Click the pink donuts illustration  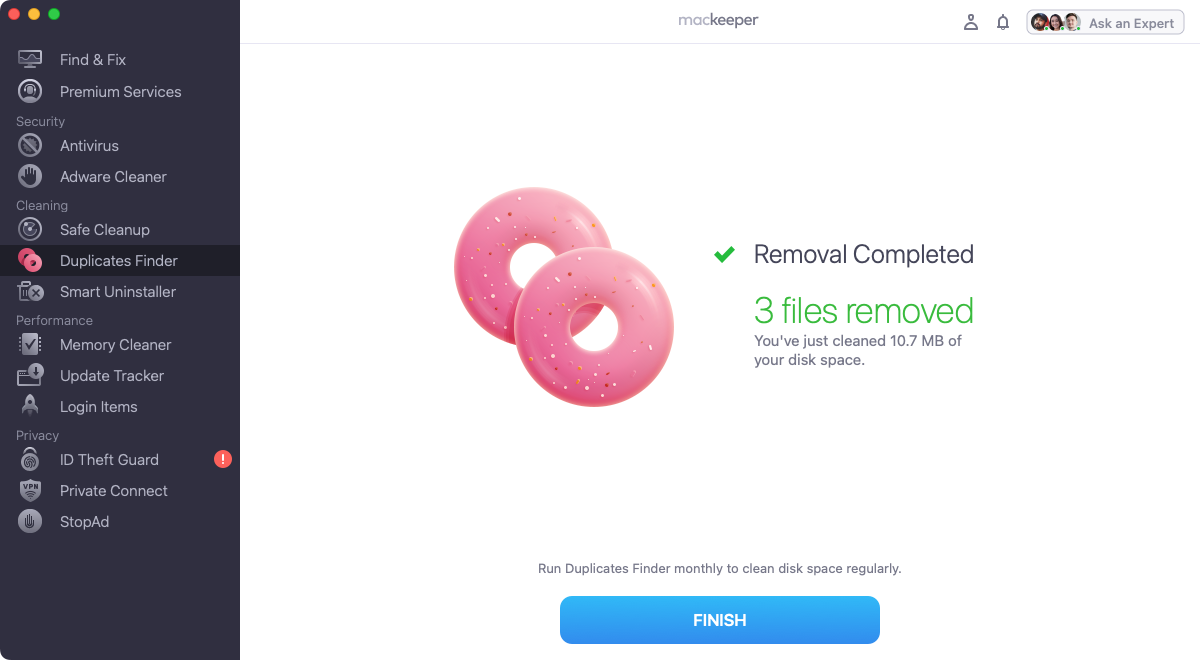click(564, 297)
